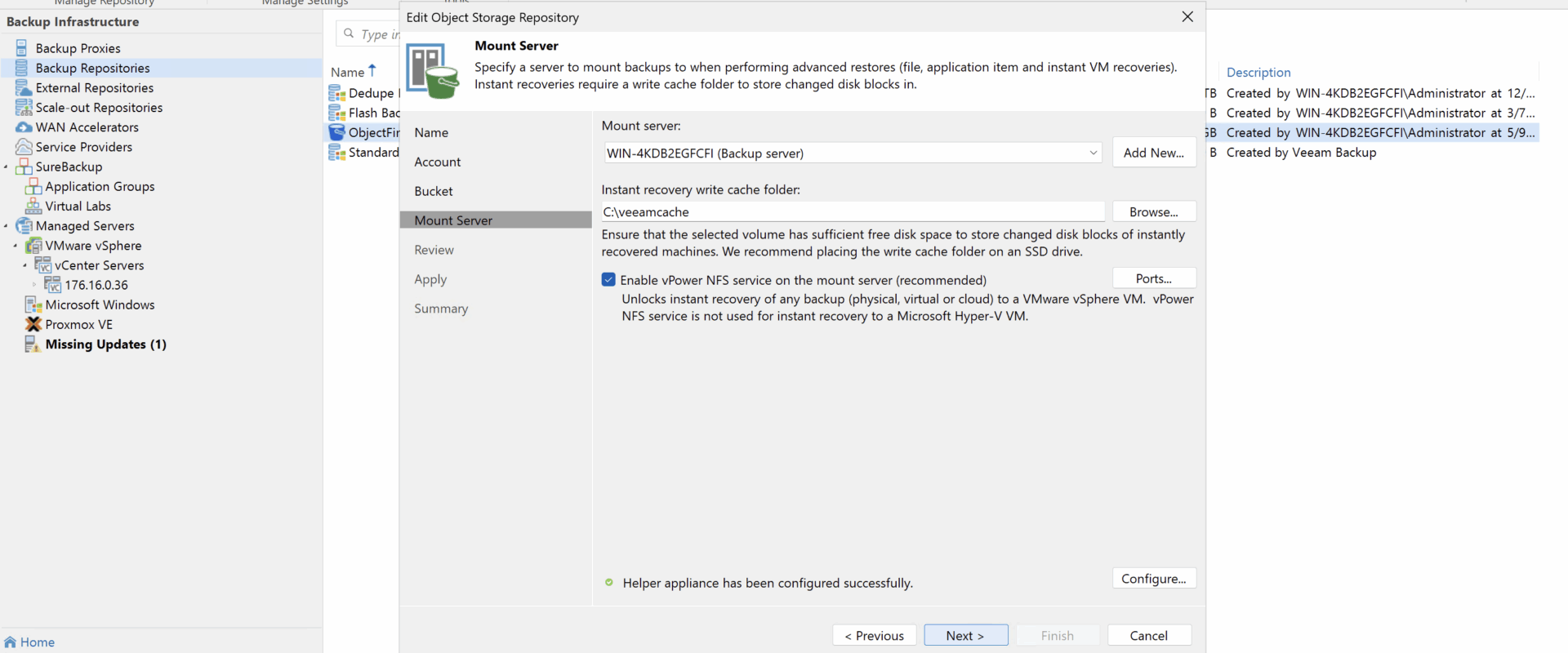Viewport: 1568px width, 653px height.
Task: Click the Add New... button
Action: click(1154, 153)
